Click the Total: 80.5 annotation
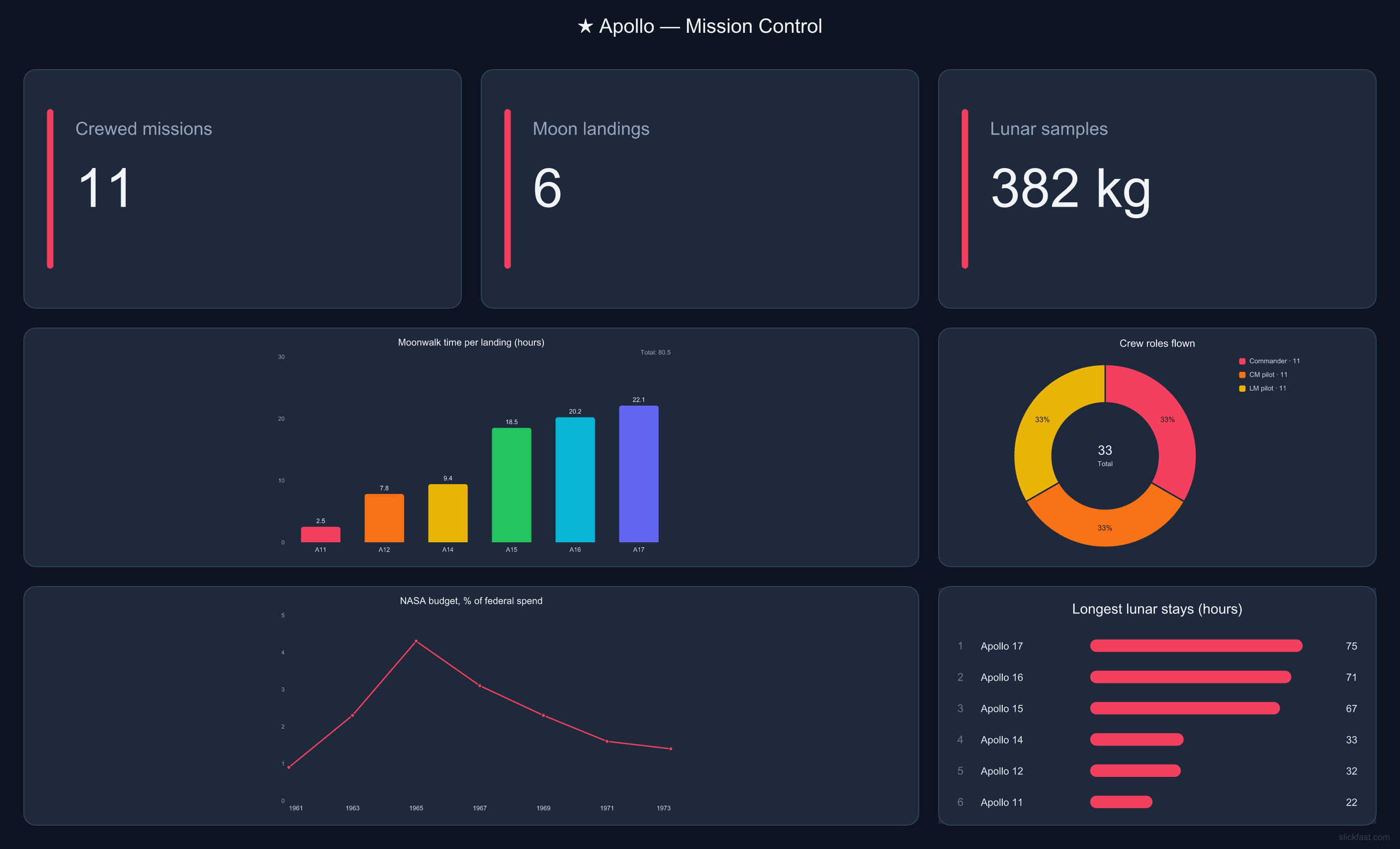Screen dimensions: 1400x849 [655, 352]
